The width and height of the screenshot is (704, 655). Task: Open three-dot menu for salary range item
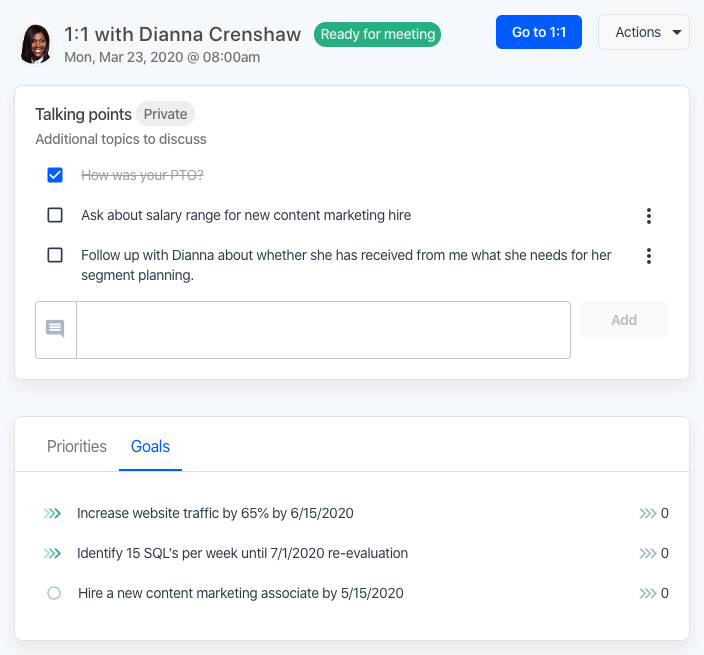649,216
